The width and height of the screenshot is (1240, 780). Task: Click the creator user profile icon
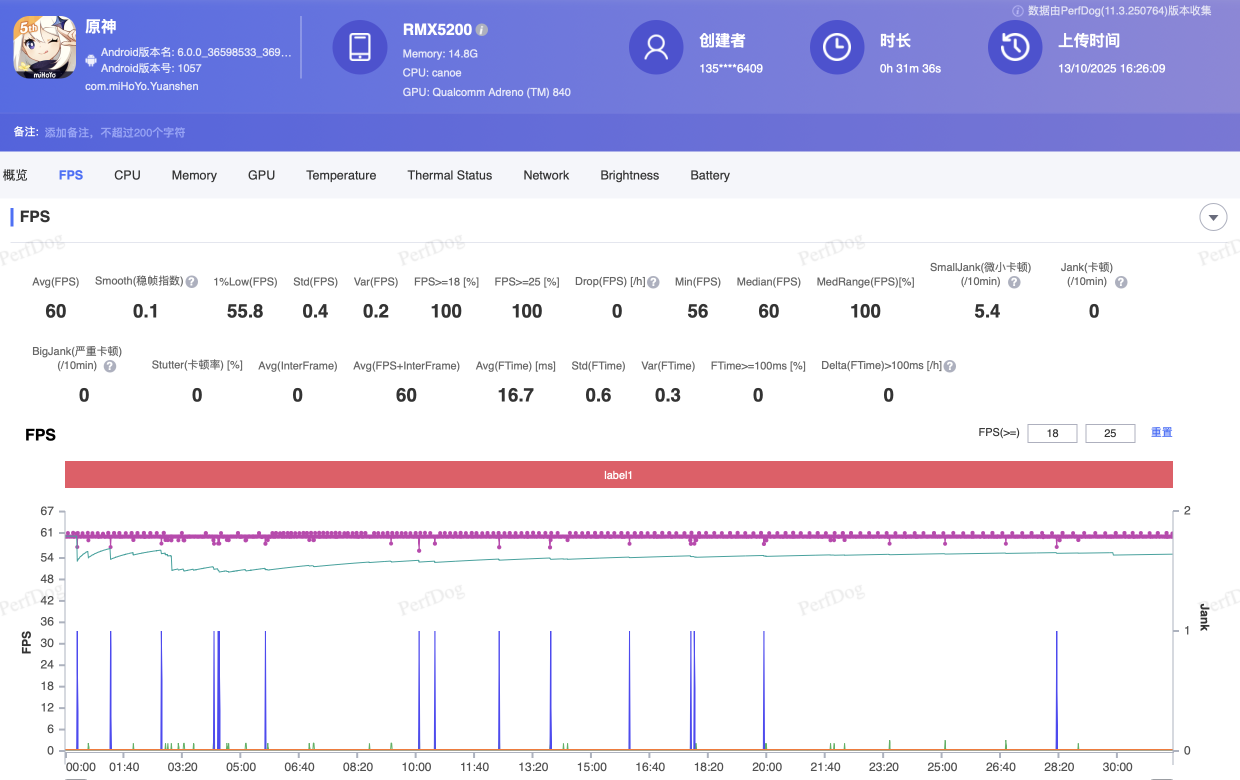point(656,47)
